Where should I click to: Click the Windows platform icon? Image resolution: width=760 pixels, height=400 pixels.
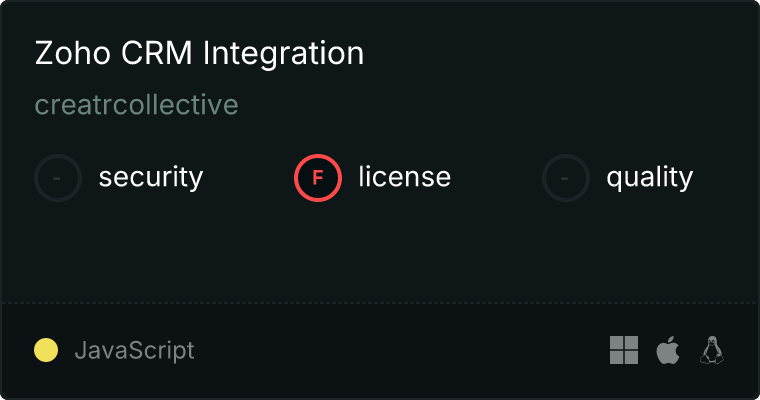(624, 350)
